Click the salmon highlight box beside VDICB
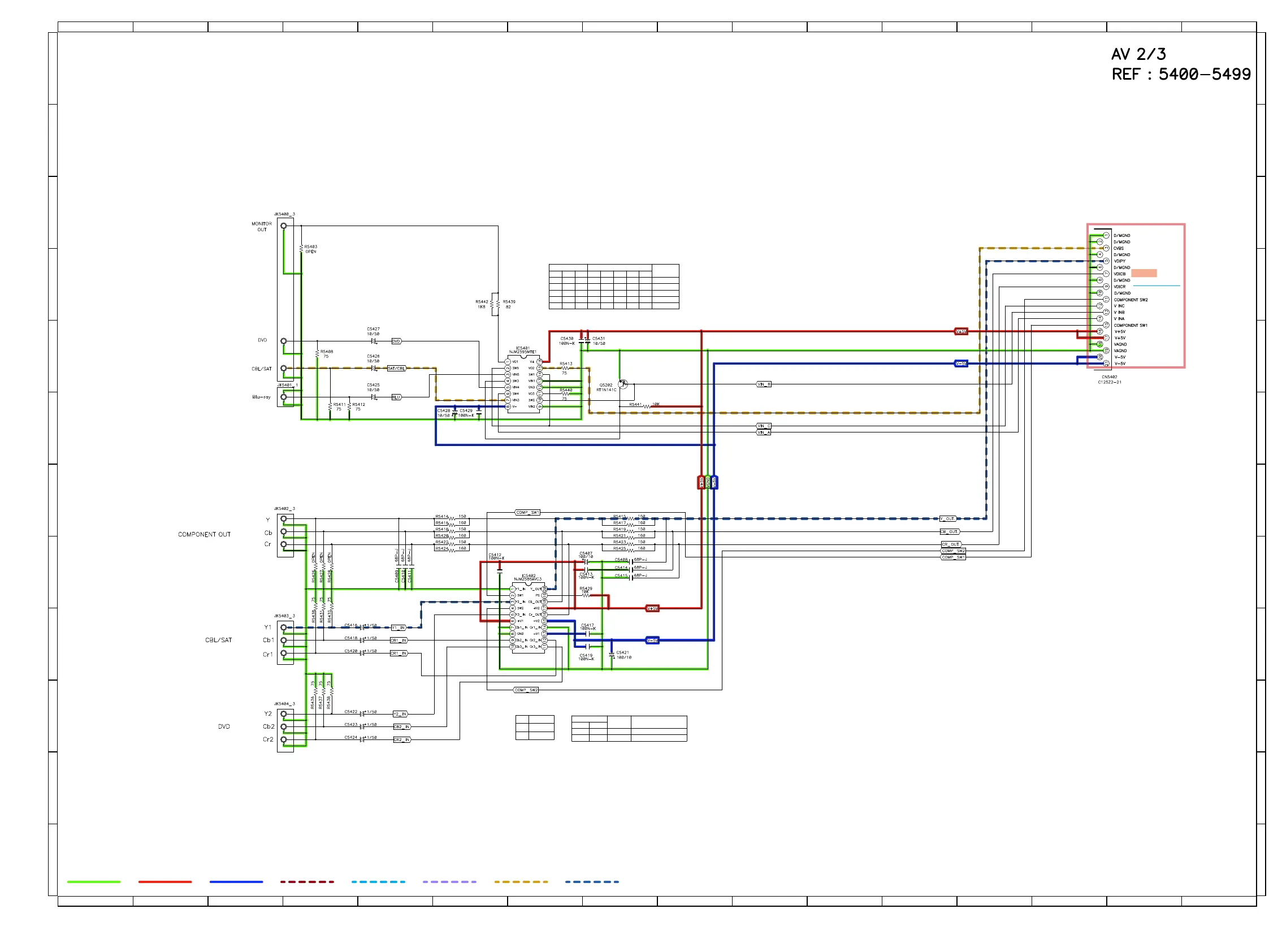1282x952 pixels. (1144, 274)
